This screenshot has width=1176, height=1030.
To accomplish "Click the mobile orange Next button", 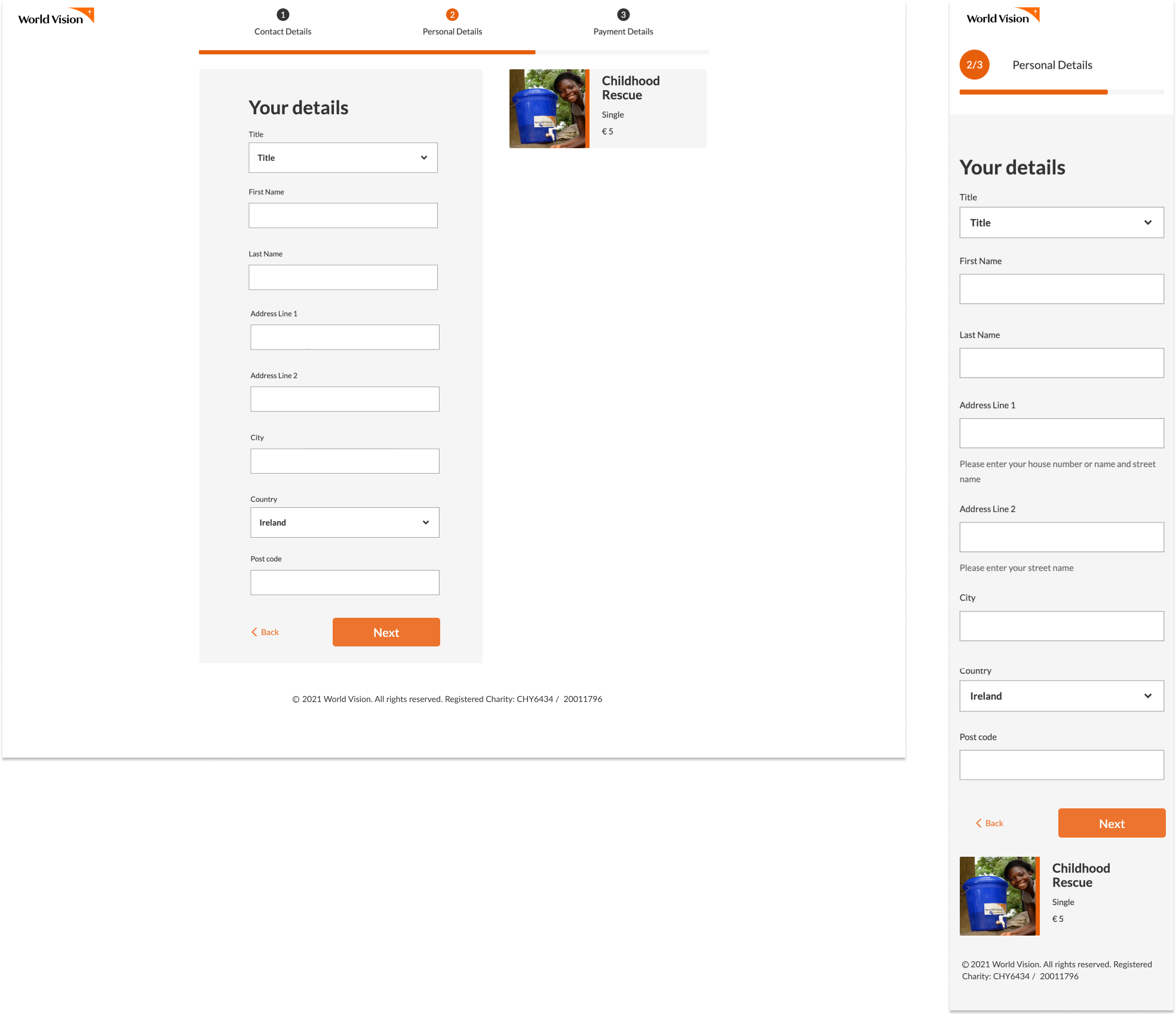I will 1111,823.
